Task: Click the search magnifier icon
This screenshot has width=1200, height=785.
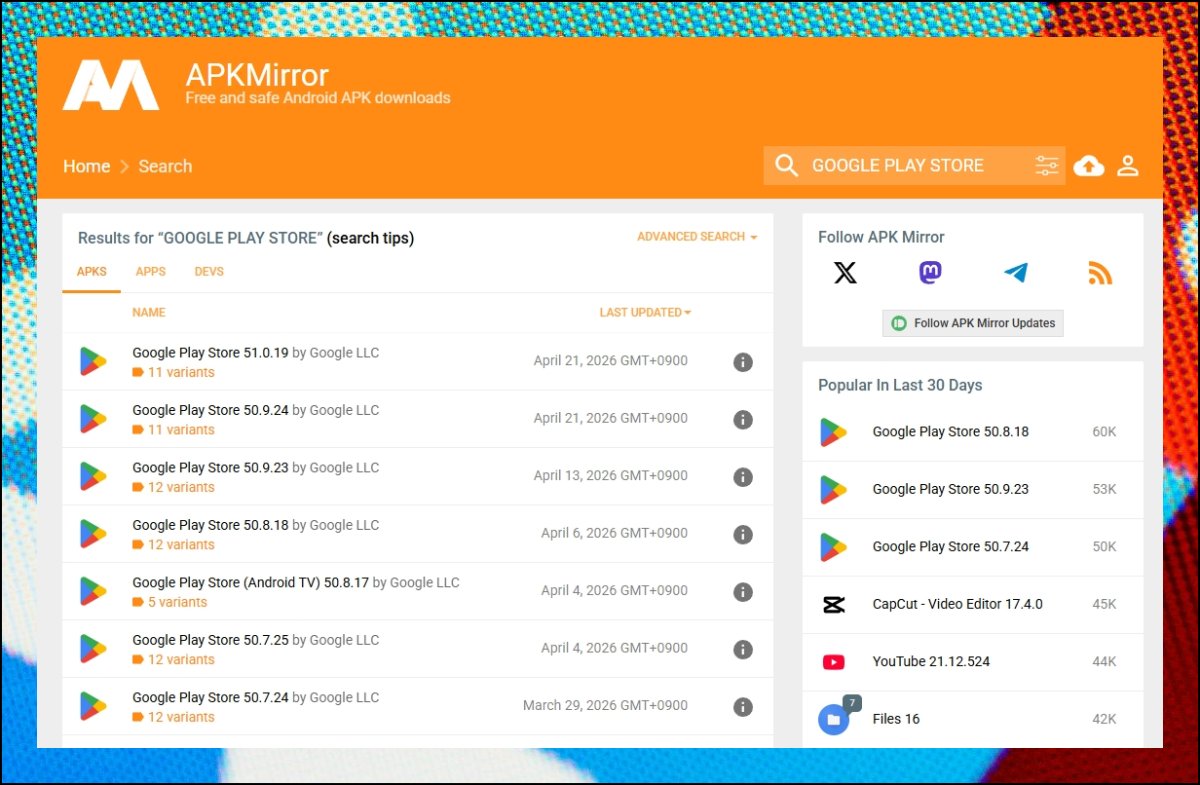Action: [x=786, y=166]
